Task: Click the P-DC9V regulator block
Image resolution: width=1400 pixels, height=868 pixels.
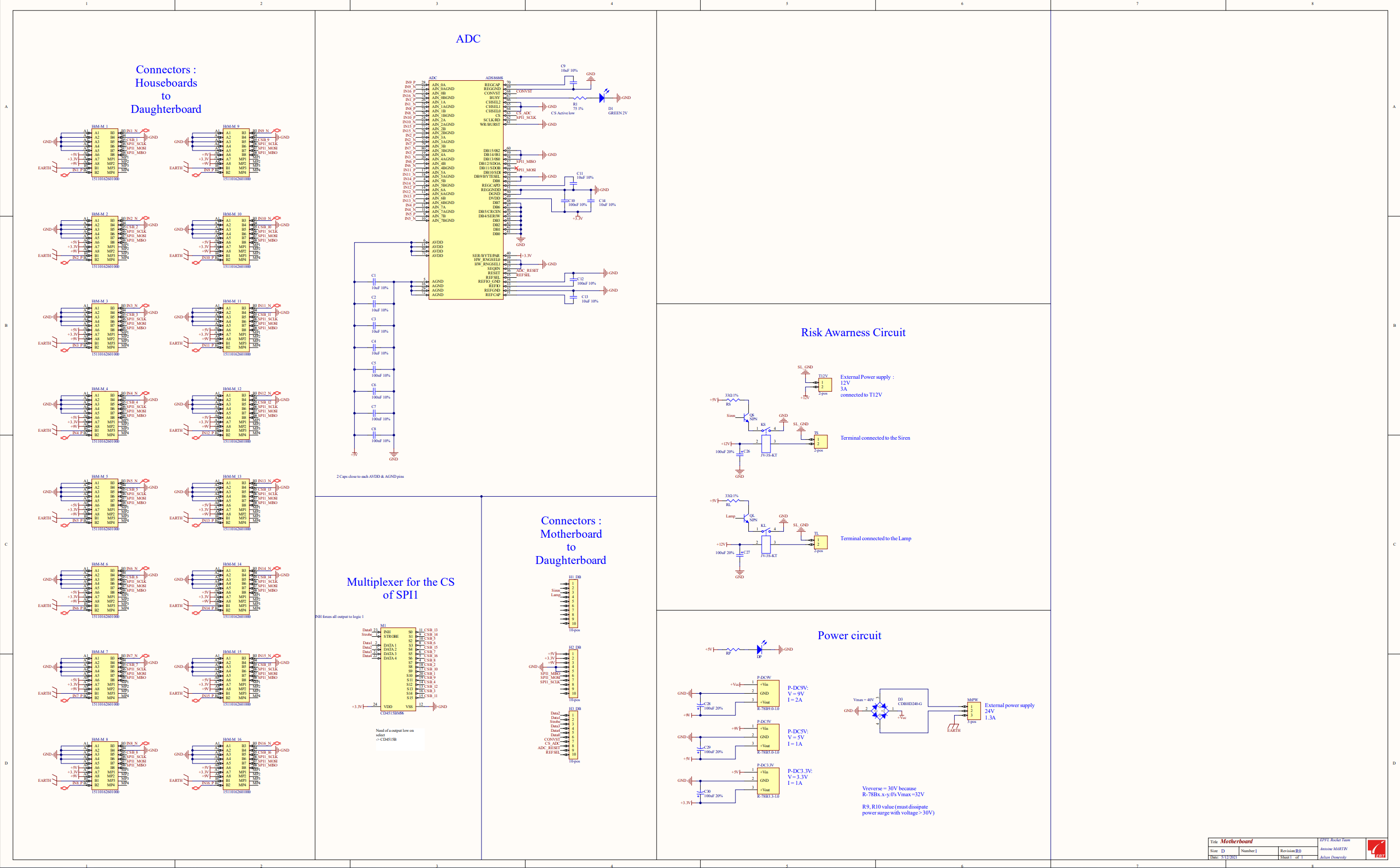Action: tap(768, 694)
